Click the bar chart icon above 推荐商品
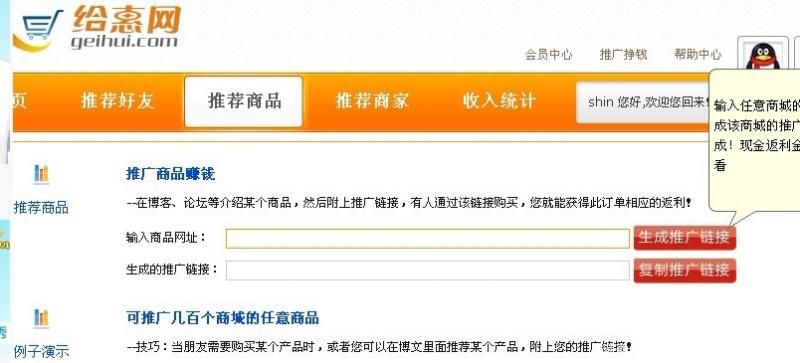This screenshot has width=800, height=363. point(41,174)
